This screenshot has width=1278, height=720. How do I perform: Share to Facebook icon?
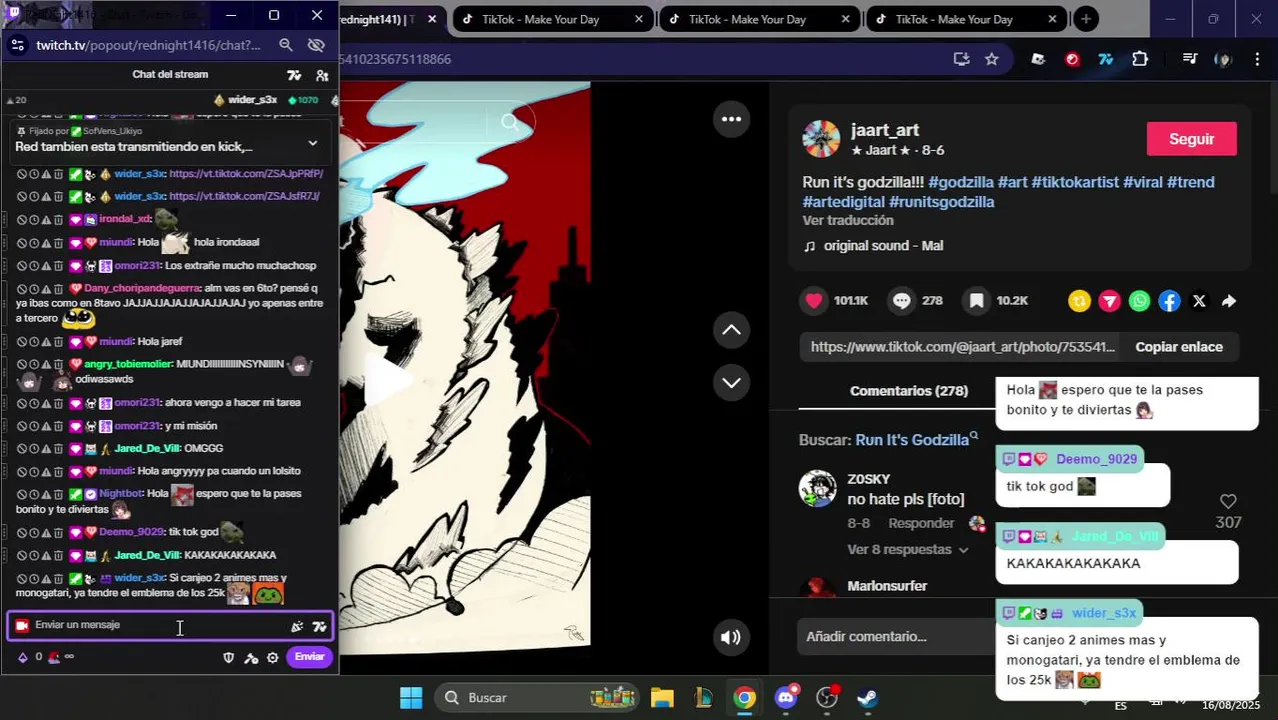(1169, 300)
